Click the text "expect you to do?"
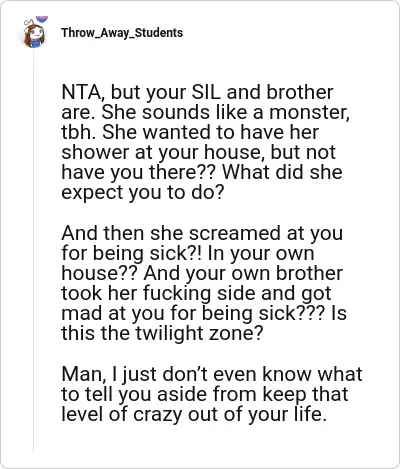This screenshot has width=400, height=469. (143, 193)
